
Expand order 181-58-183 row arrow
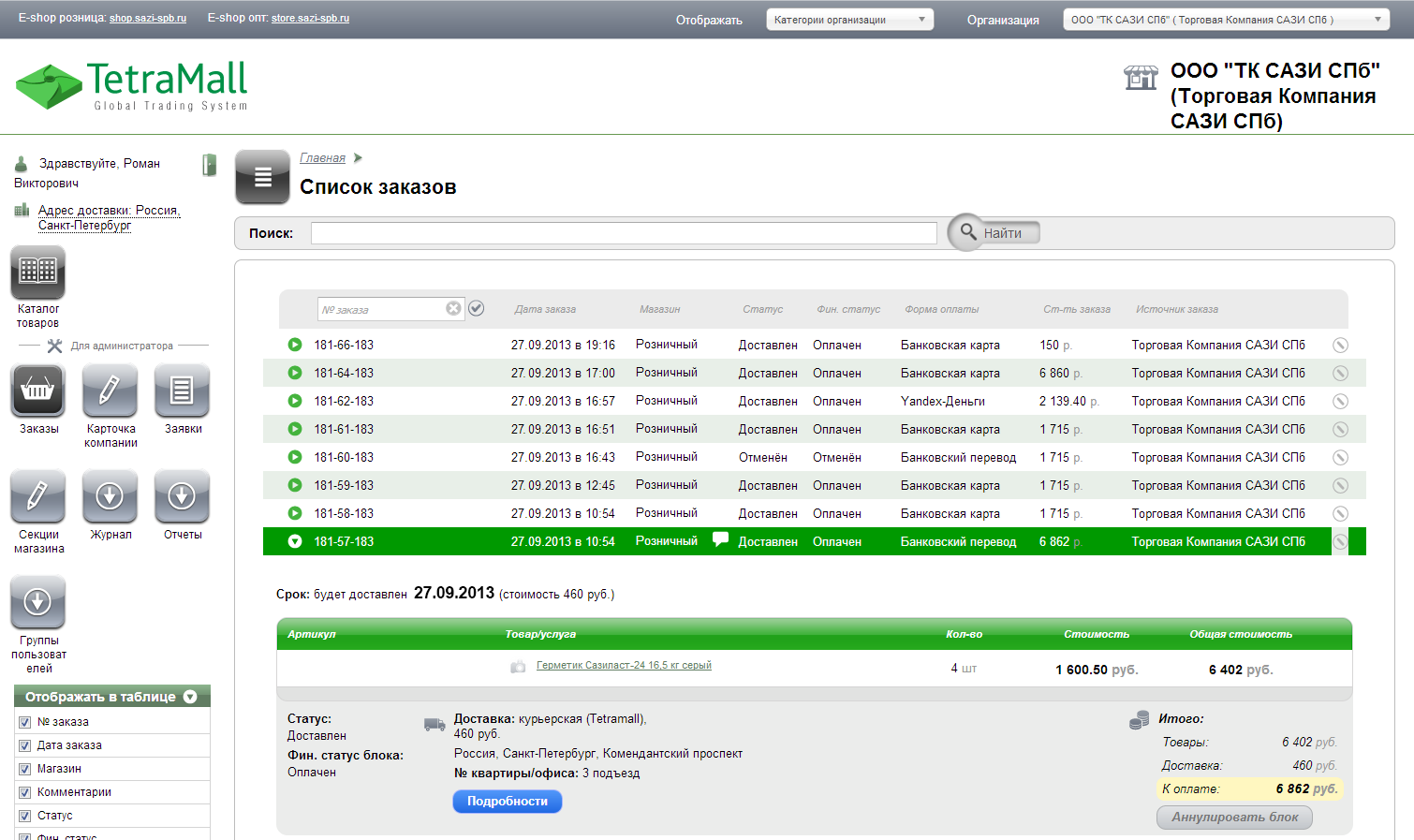[x=295, y=513]
